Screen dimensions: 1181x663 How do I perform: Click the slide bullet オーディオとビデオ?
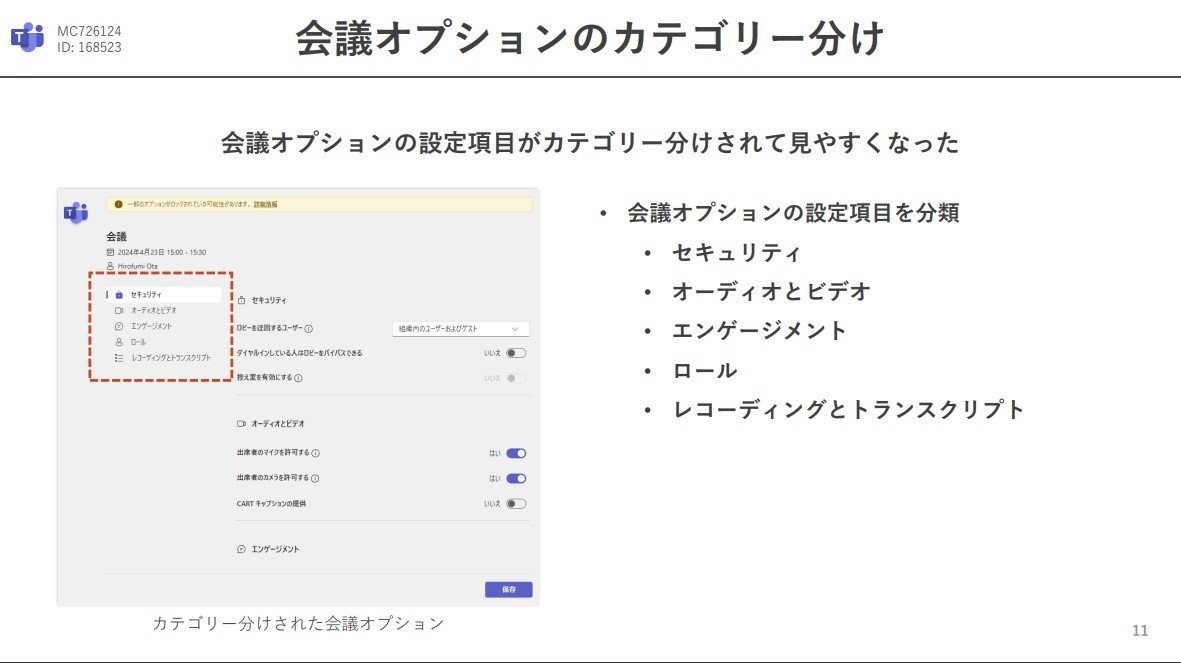pyautogui.click(x=771, y=292)
